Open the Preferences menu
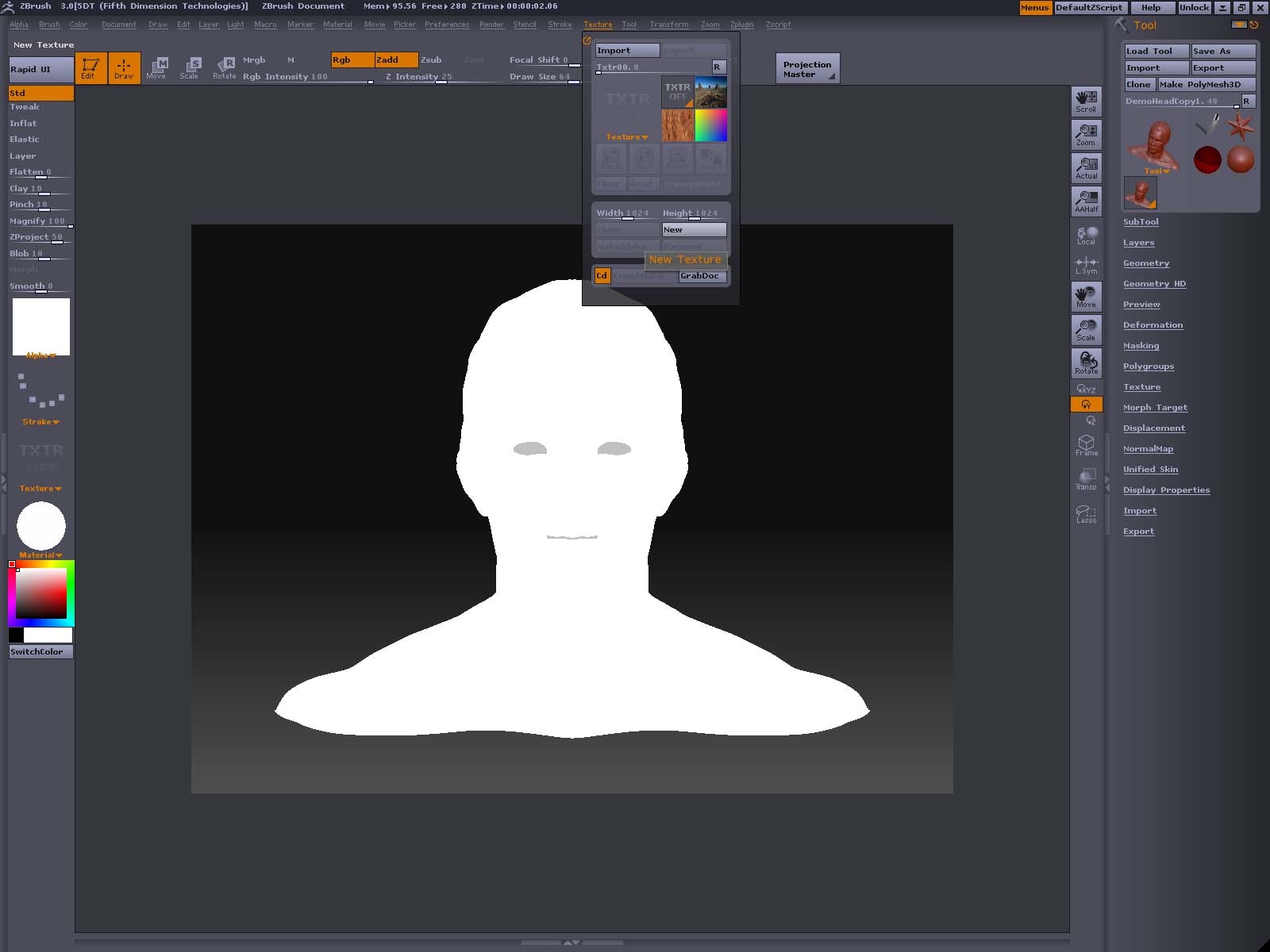 (446, 25)
